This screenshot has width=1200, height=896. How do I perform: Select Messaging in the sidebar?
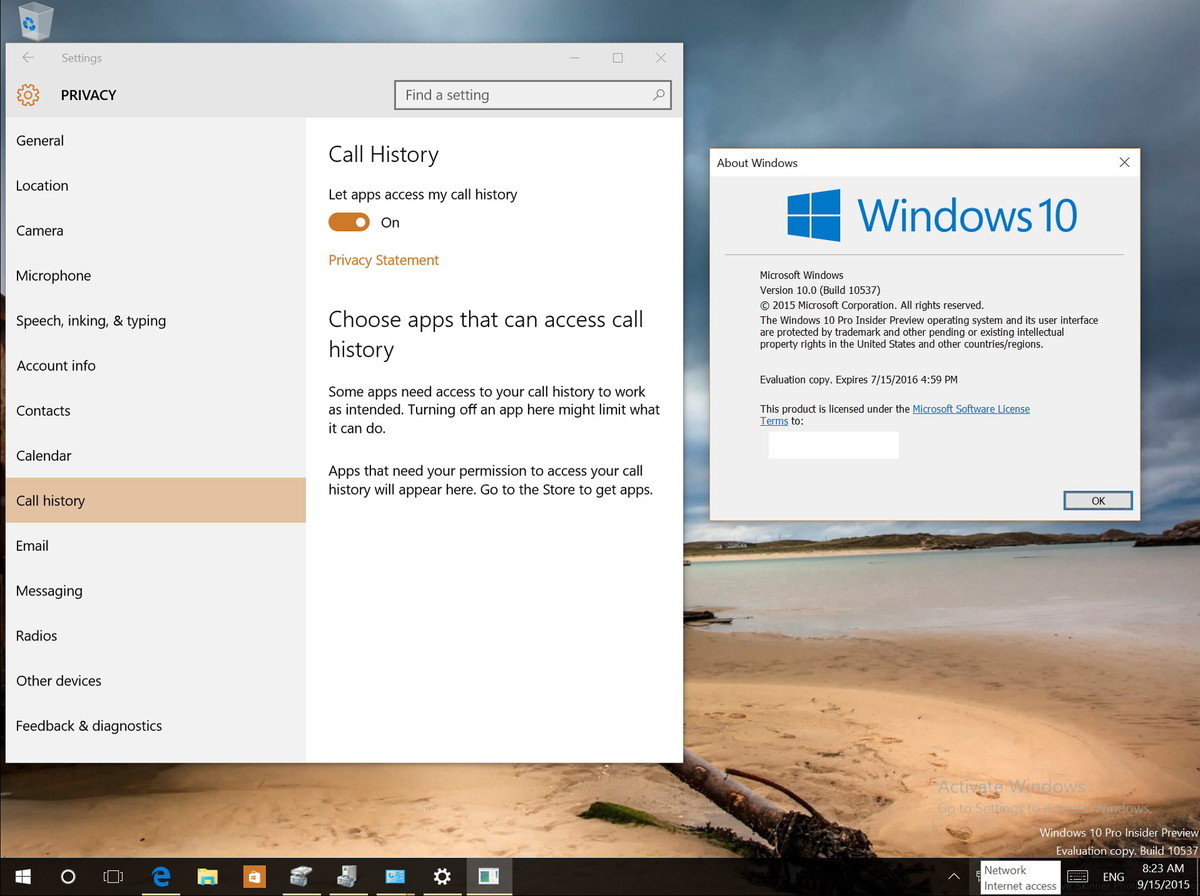[156, 591]
